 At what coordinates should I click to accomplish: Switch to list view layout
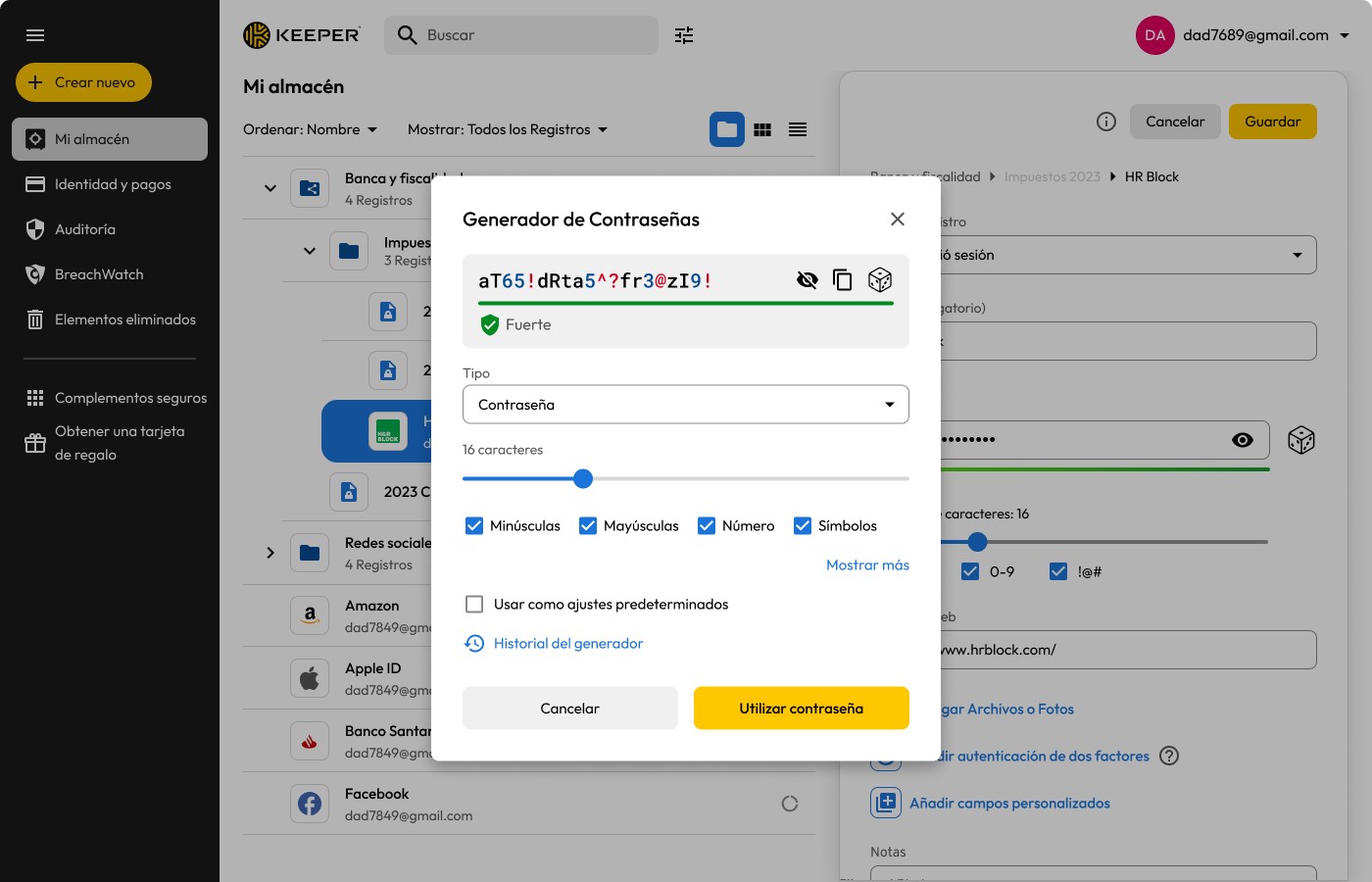(x=798, y=129)
